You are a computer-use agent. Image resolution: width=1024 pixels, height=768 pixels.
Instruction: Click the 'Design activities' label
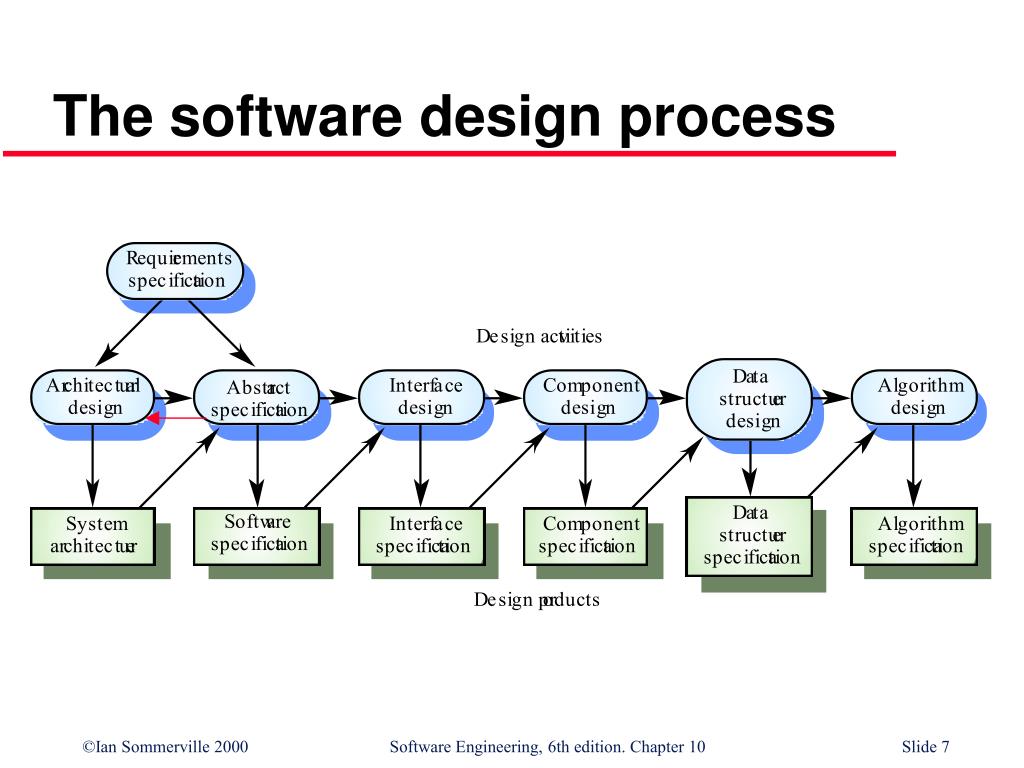(539, 336)
